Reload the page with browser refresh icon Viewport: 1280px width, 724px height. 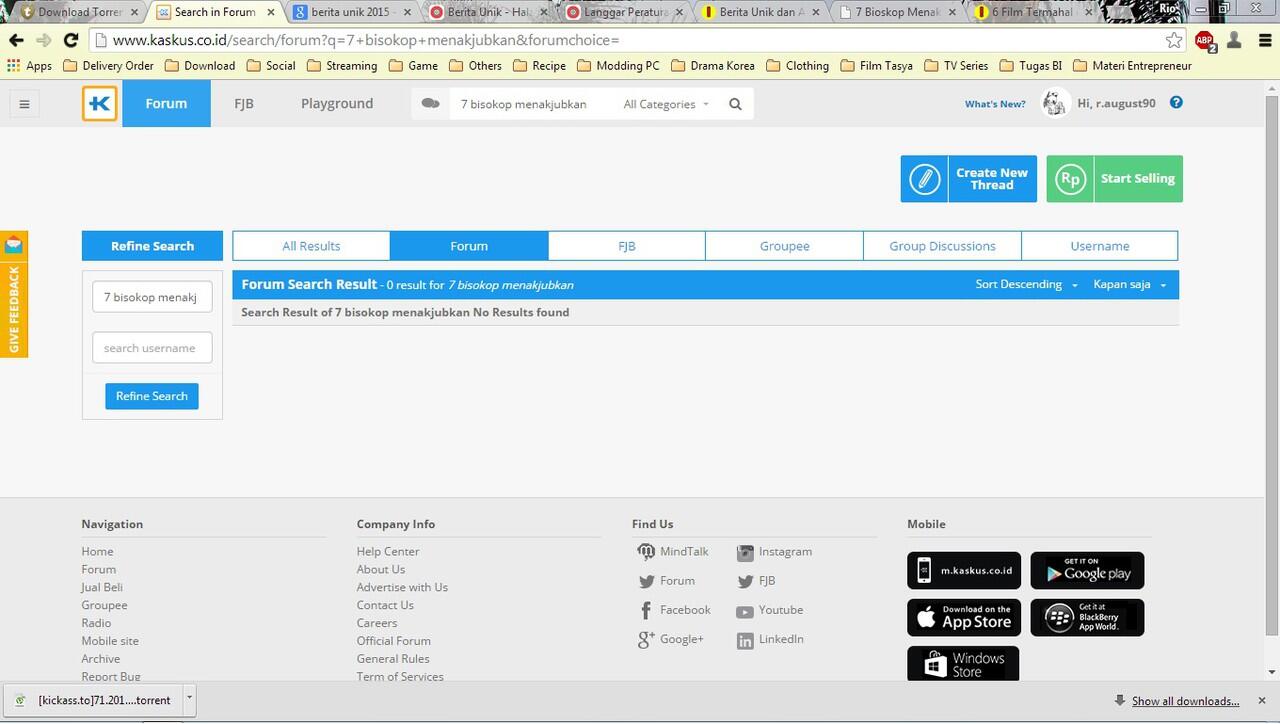(70, 40)
